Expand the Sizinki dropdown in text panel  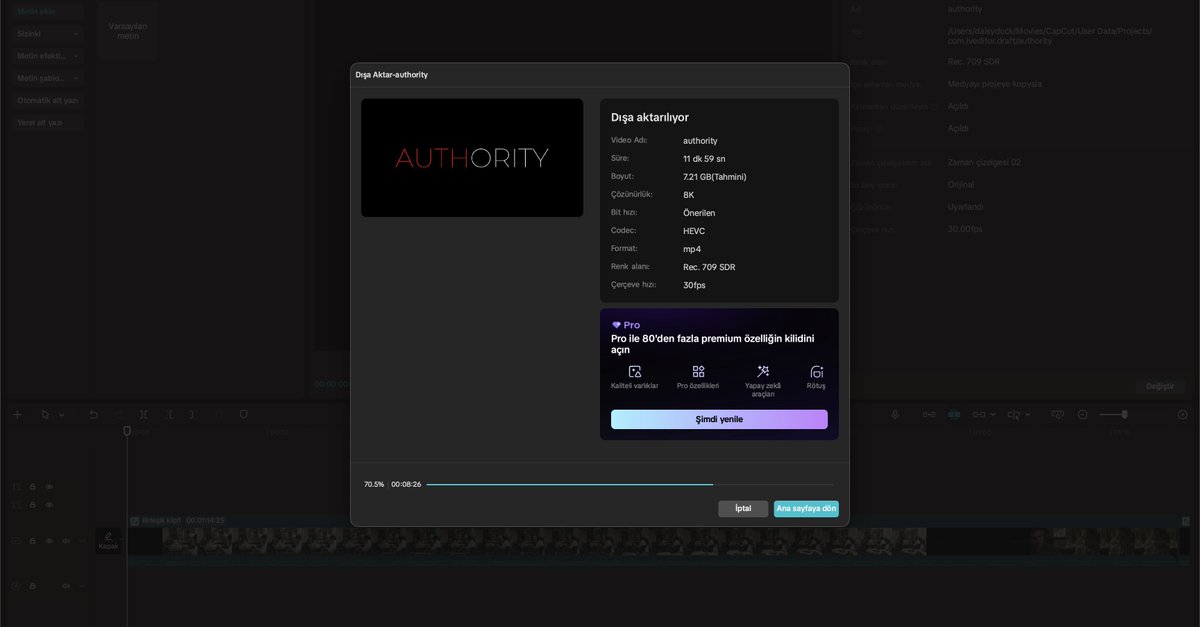tap(76, 33)
